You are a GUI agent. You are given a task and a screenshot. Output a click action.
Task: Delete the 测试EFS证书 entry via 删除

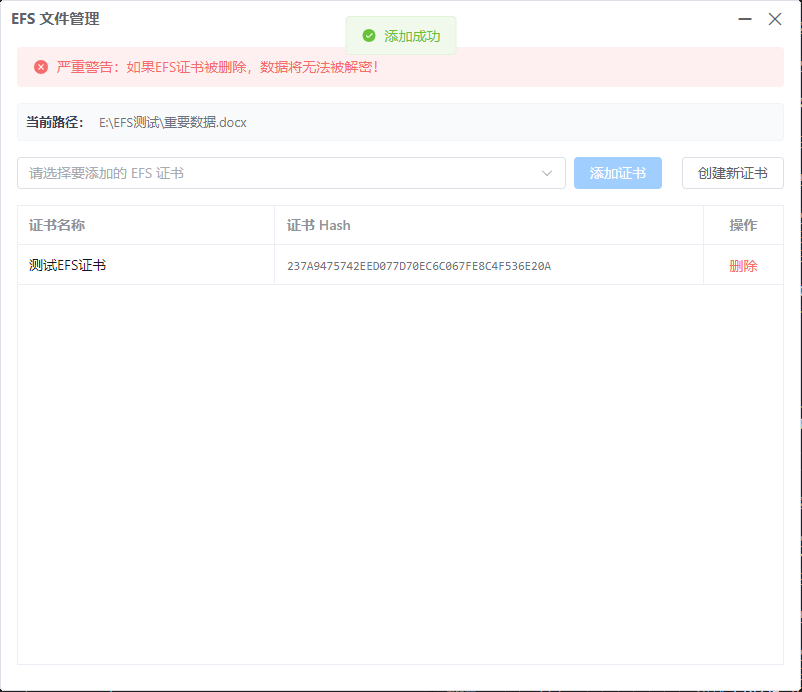point(743,266)
